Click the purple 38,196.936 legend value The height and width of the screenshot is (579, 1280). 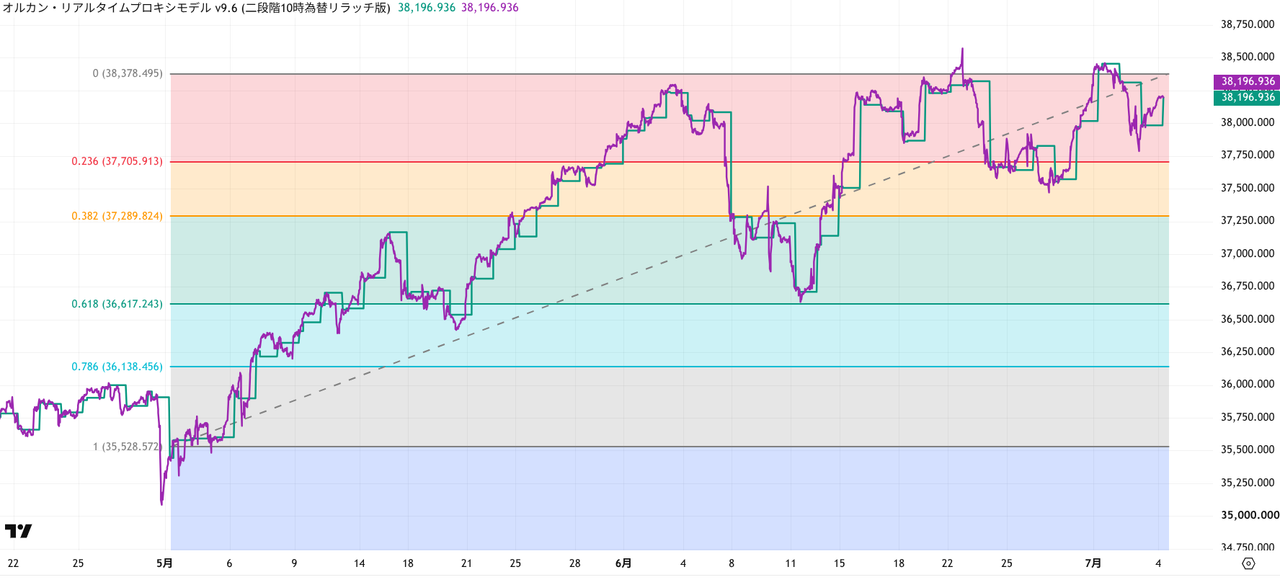click(x=490, y=7)
